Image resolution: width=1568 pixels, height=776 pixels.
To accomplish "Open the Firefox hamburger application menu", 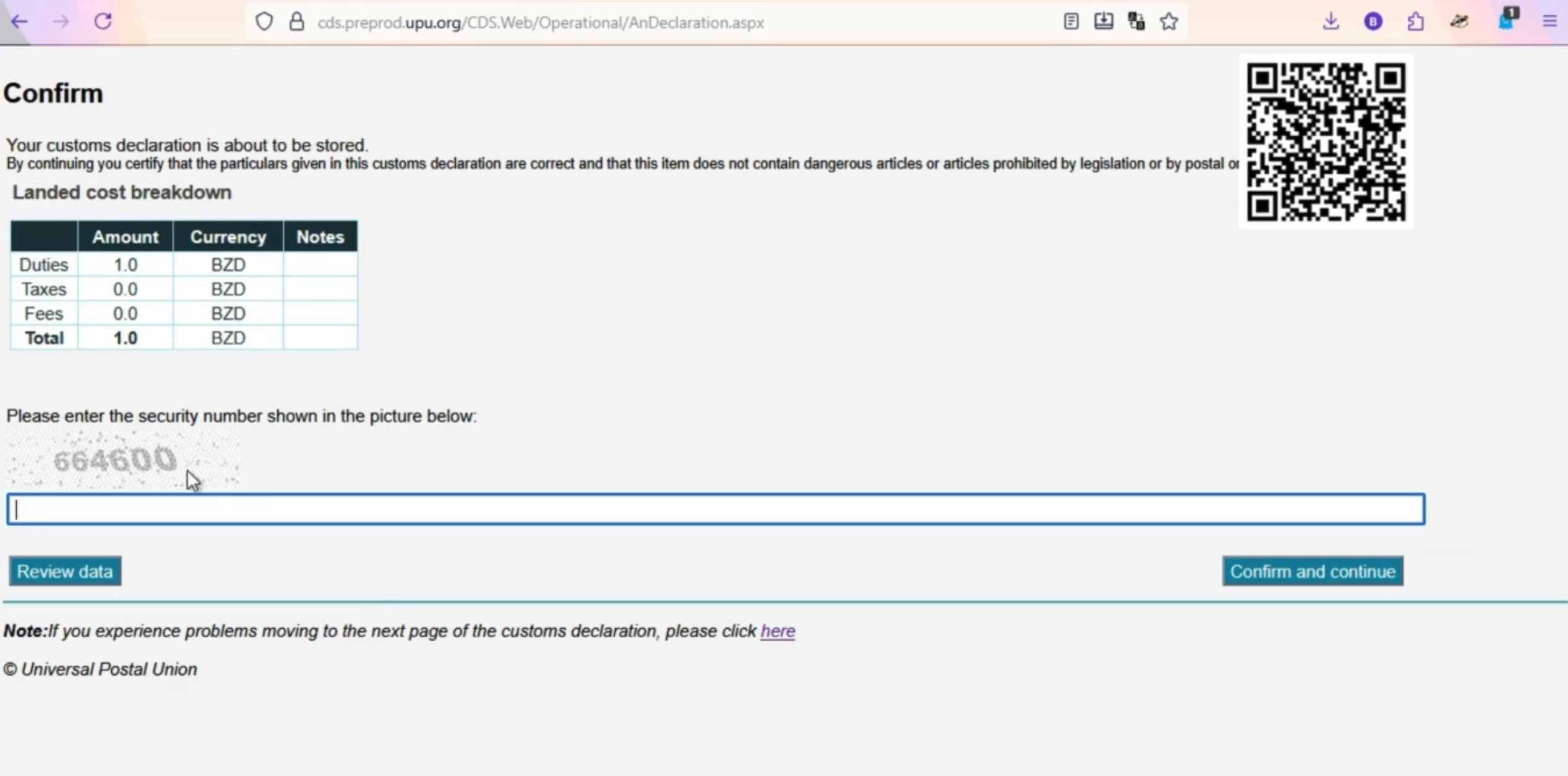I will [x=1549, y=22].
